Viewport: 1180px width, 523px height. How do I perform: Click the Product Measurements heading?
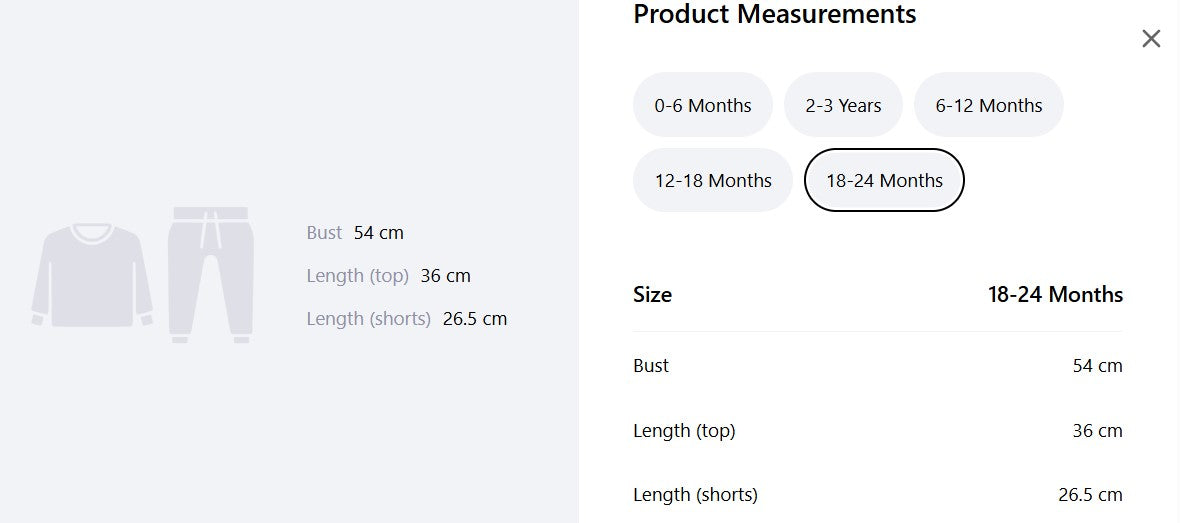coord(774,14)
